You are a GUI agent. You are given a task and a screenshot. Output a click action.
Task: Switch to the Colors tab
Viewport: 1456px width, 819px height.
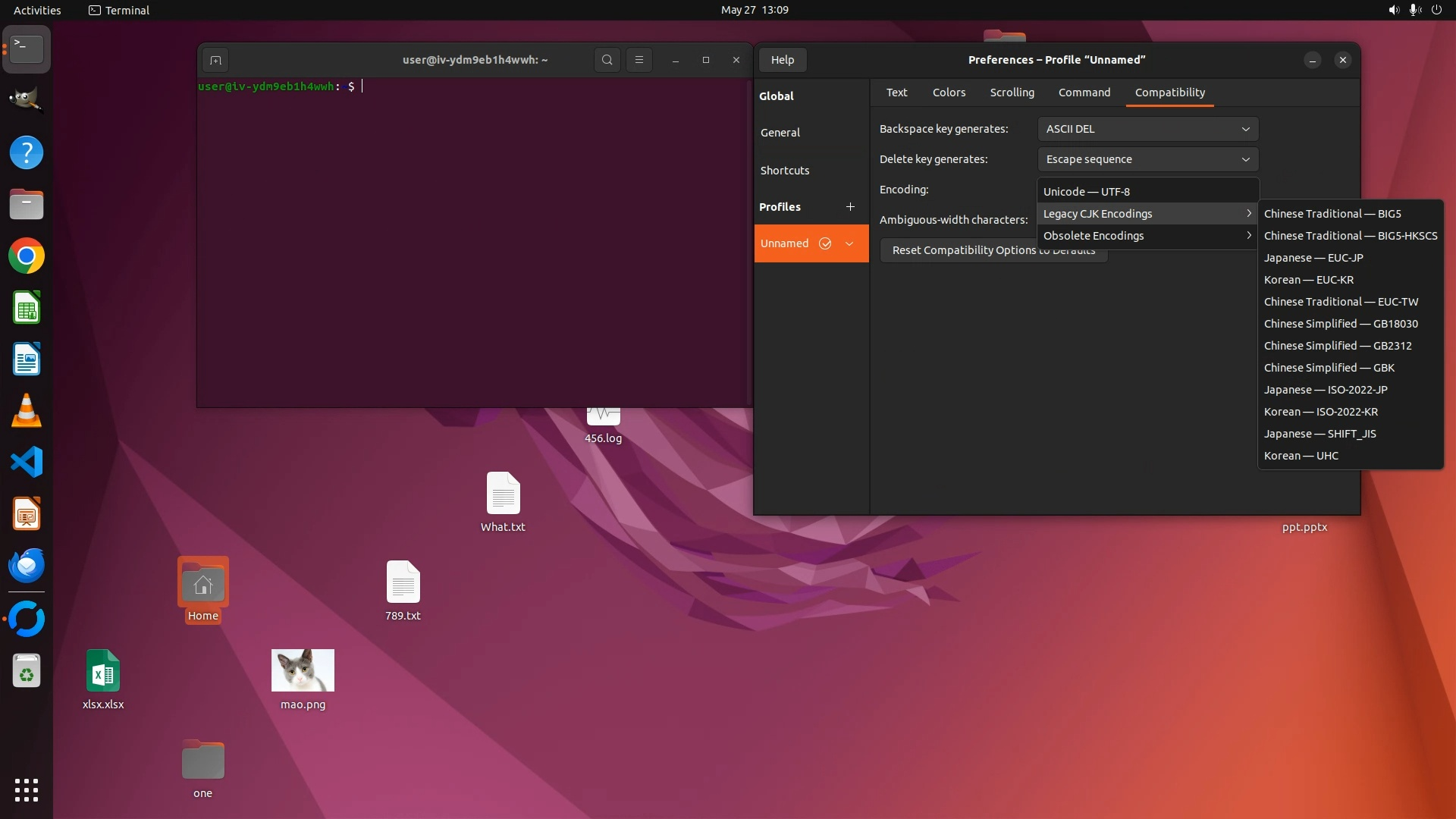coord(949,93)
